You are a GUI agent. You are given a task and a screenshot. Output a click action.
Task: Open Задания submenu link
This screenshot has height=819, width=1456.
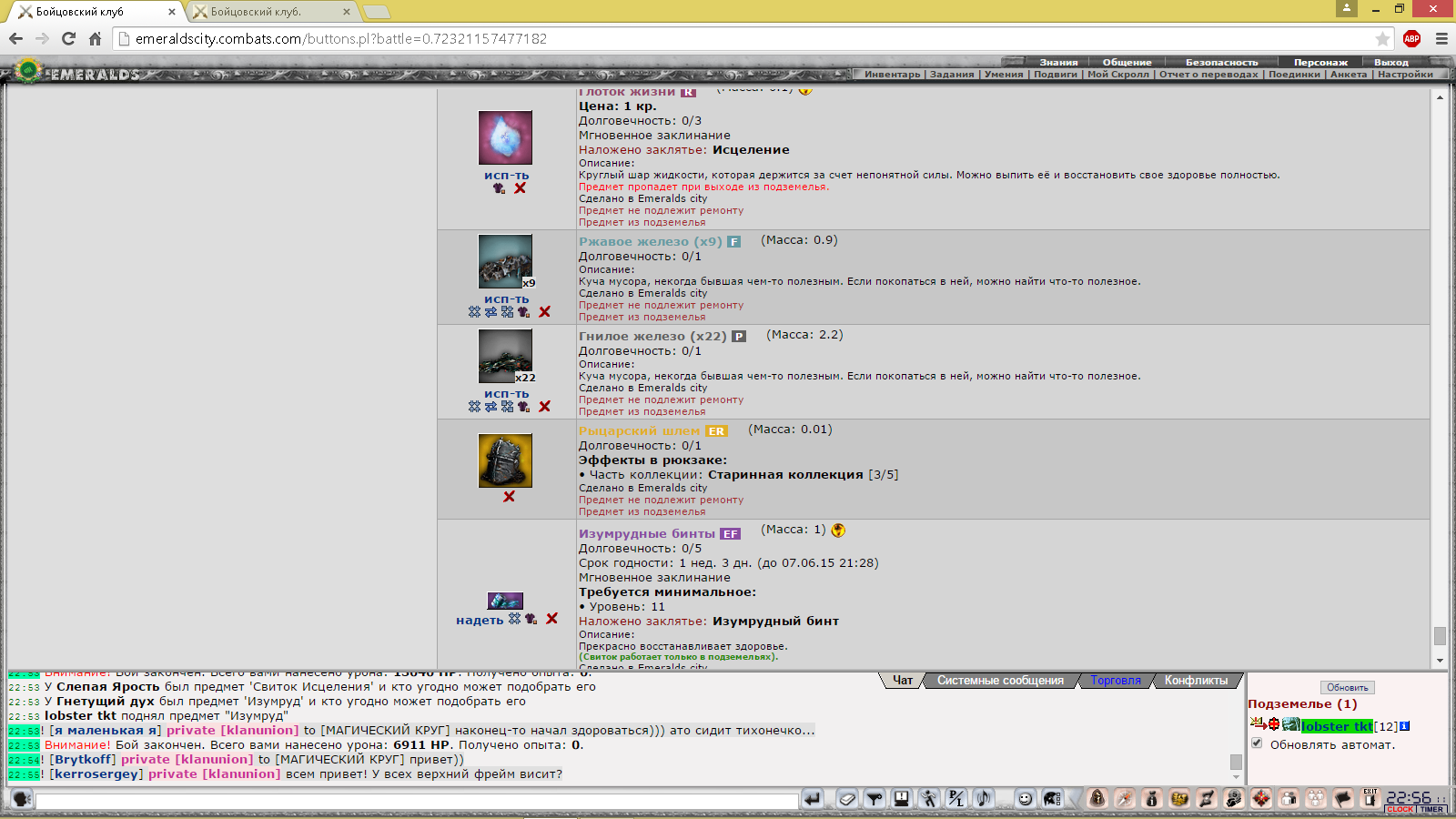(x=952, y=75)
